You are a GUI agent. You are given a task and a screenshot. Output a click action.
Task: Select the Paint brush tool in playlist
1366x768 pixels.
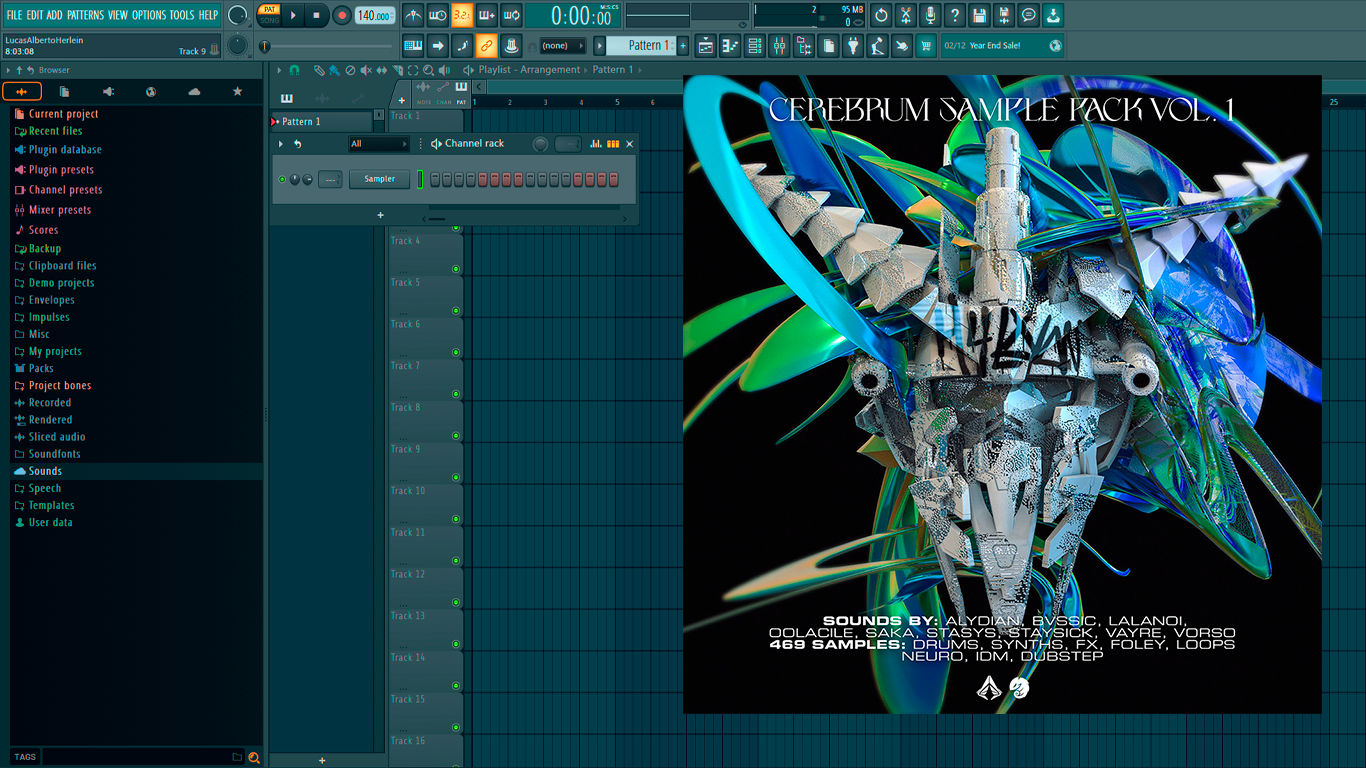pyautogui.click(x=334, y=70)
